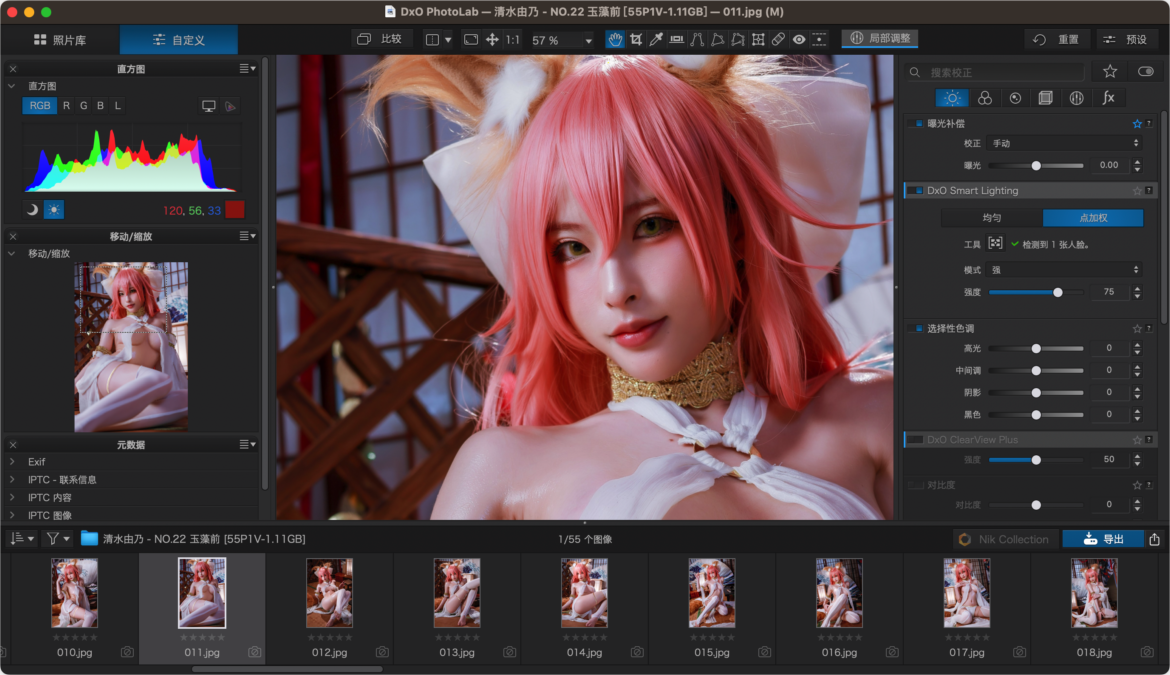Select 均匀 Smart Lighting mode
Screen dimensions: 1170x675
point(992,218)
